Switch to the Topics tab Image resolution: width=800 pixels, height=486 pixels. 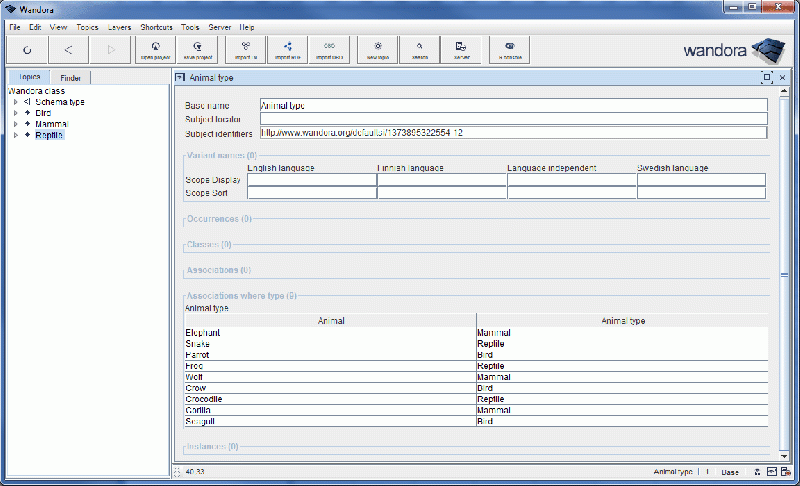[x=30, y=77]
